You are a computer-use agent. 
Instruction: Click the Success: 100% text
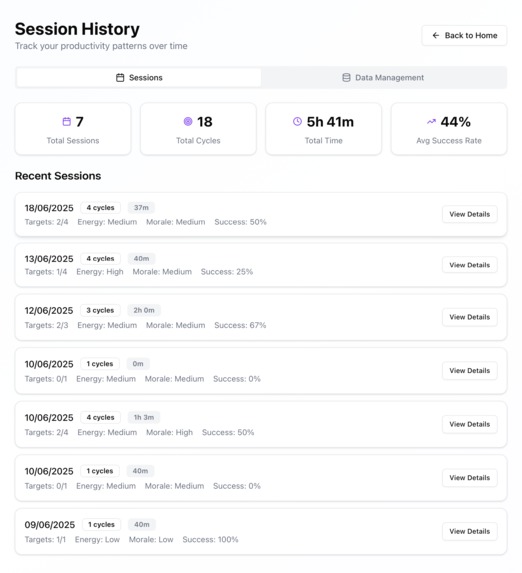210,540
